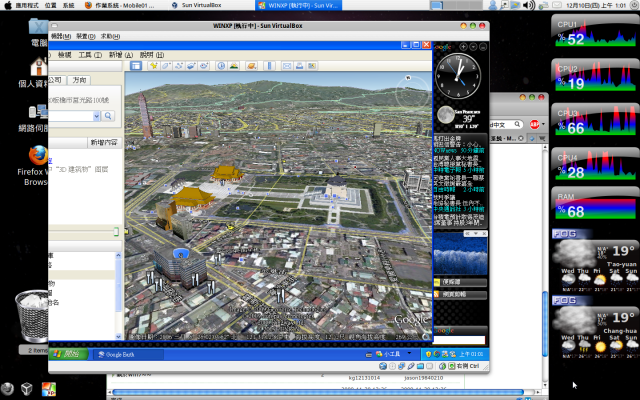Click the Windows XP 開始 start button
The image size is (640, 400).
[68, 354]
